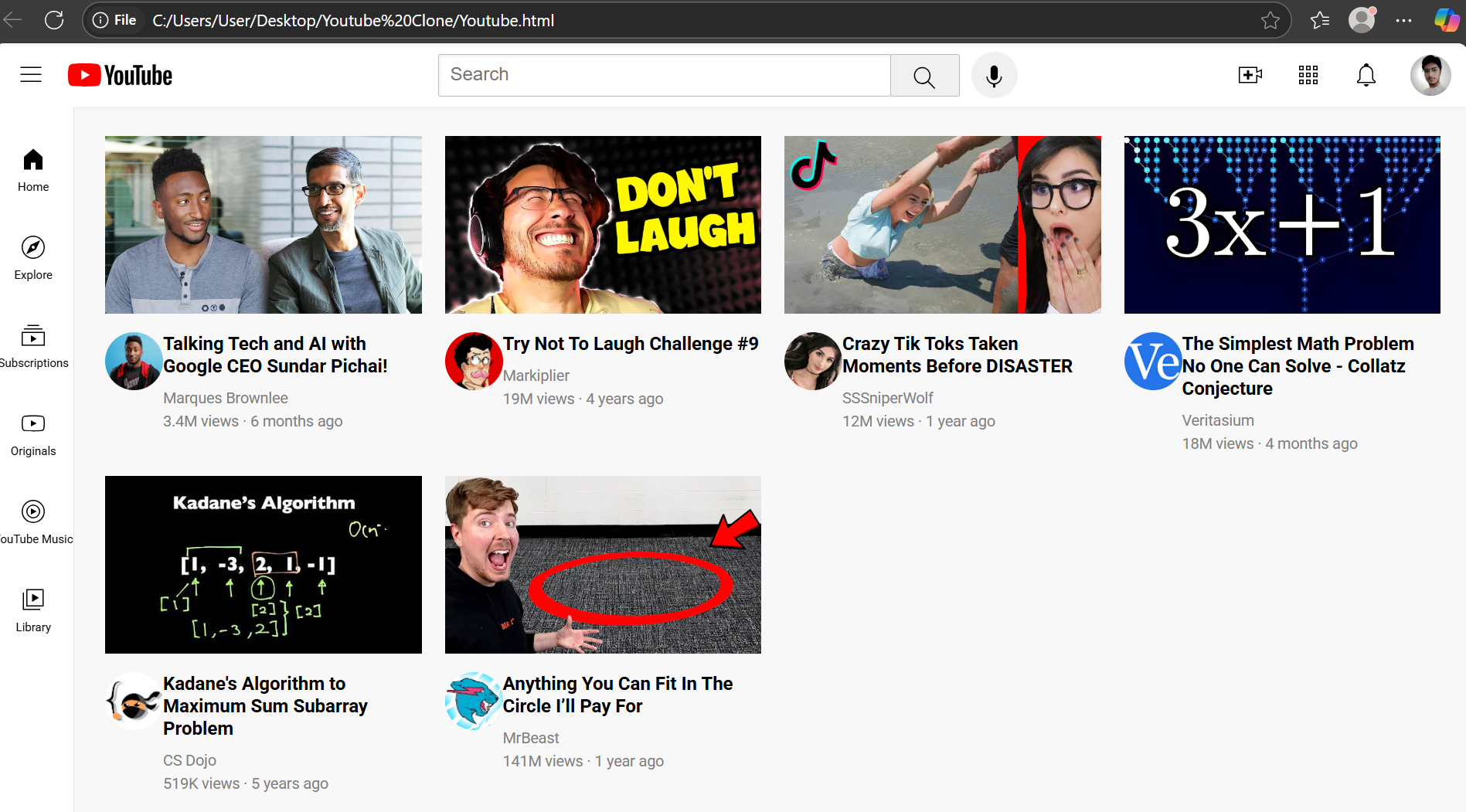This screenshot has width=1466, height=812.
Task: Click the notifications bell icon
Action: pos(1365,75)
